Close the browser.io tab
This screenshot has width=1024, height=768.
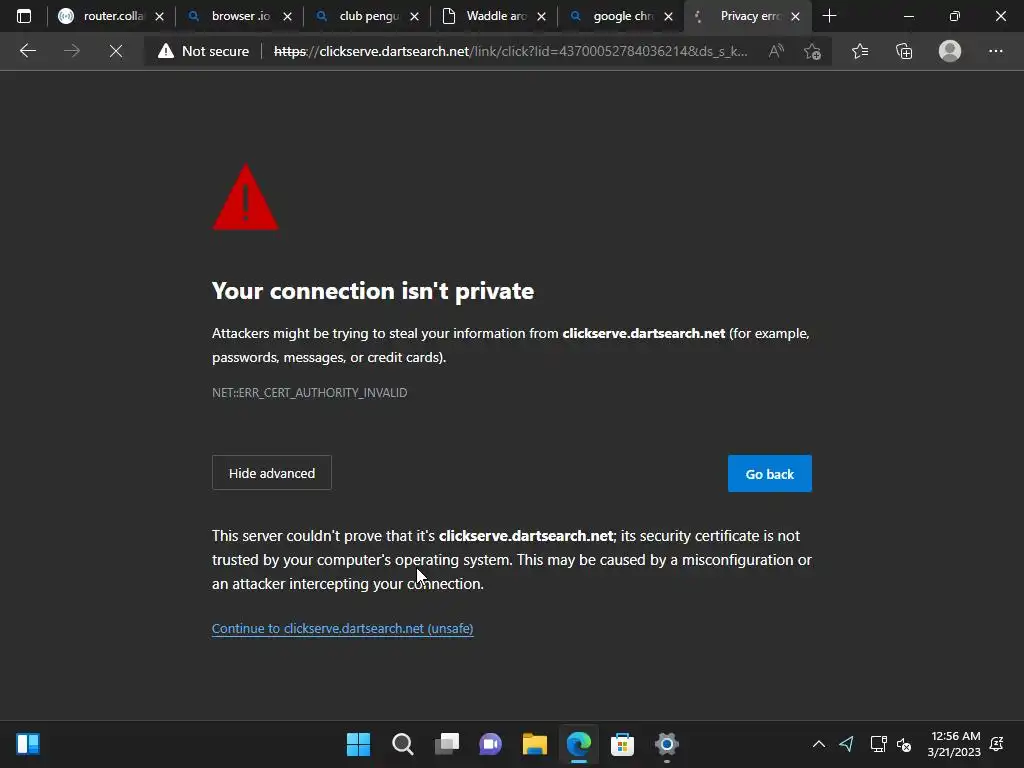click(x=287, y=16)
